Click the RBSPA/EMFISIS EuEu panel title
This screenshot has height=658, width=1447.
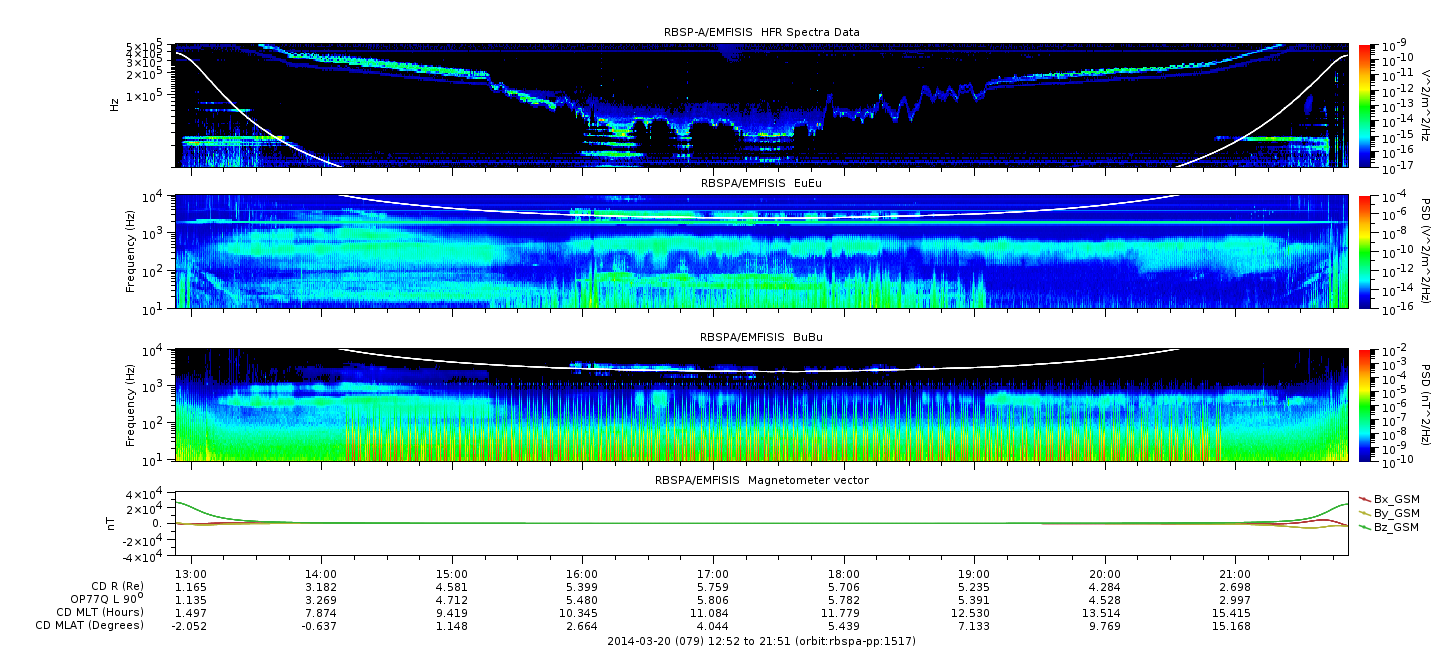[x=761, y=183]
